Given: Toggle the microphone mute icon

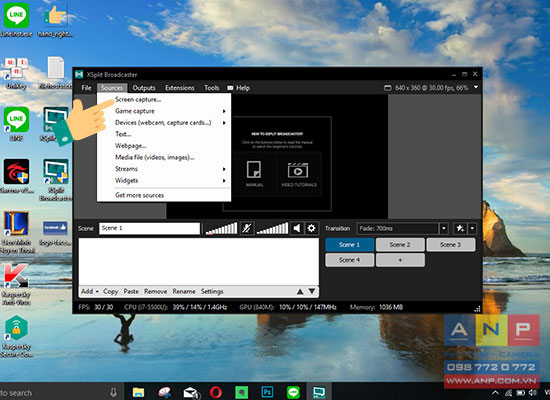Looking at the screenshot, I should point(247,228).
